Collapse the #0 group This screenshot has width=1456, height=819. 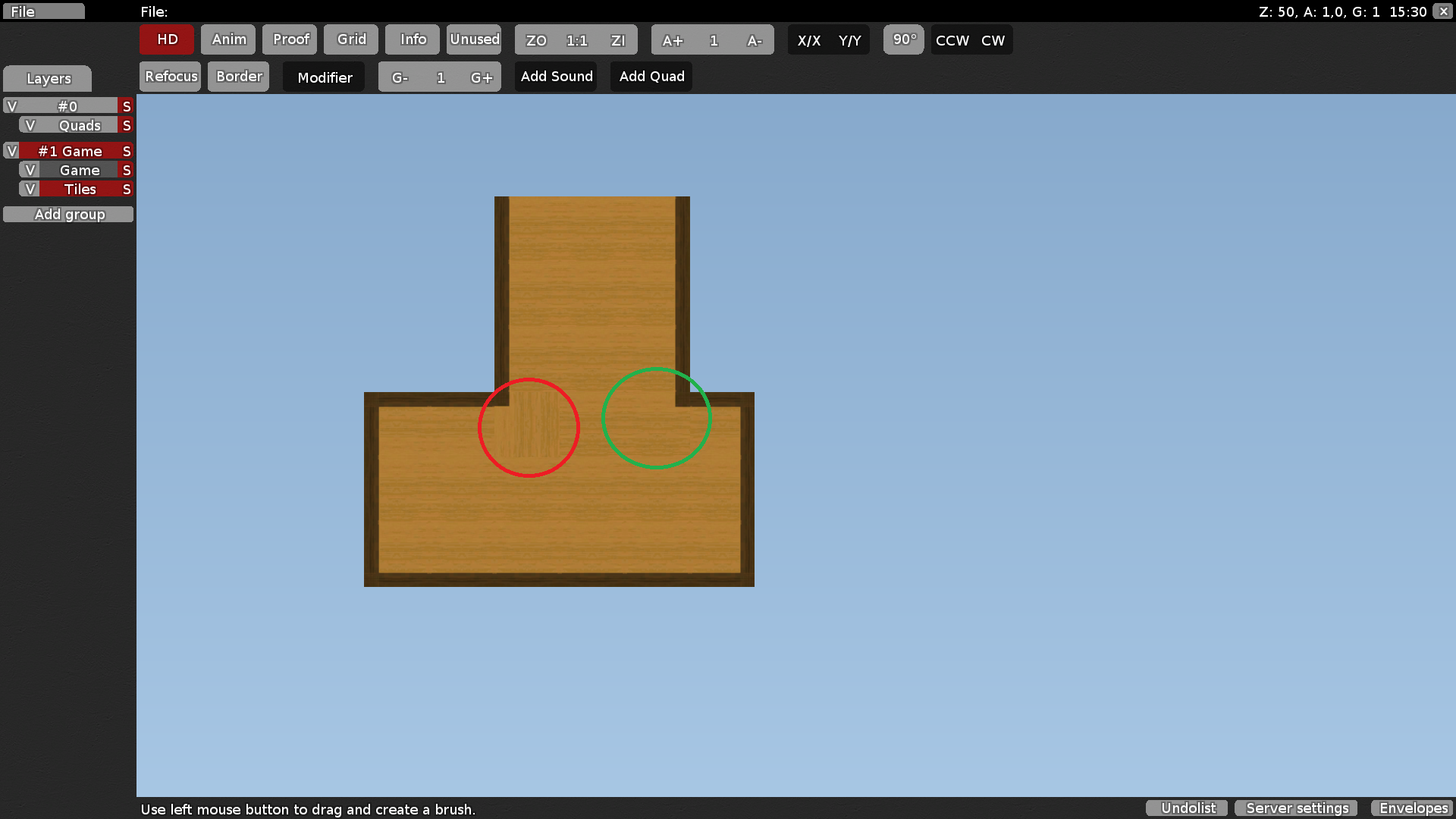67,106
